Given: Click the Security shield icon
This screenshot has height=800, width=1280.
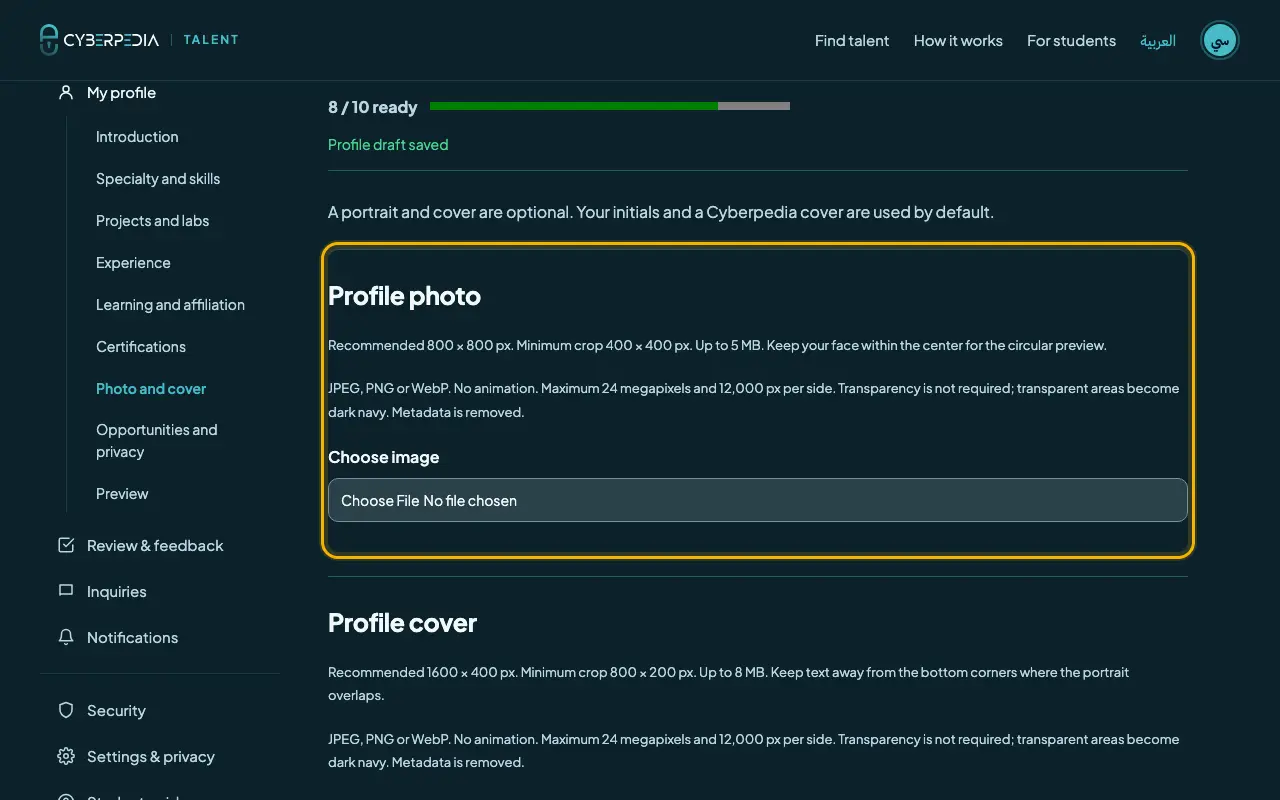Looking at the screenshot, I should (66, 710).
